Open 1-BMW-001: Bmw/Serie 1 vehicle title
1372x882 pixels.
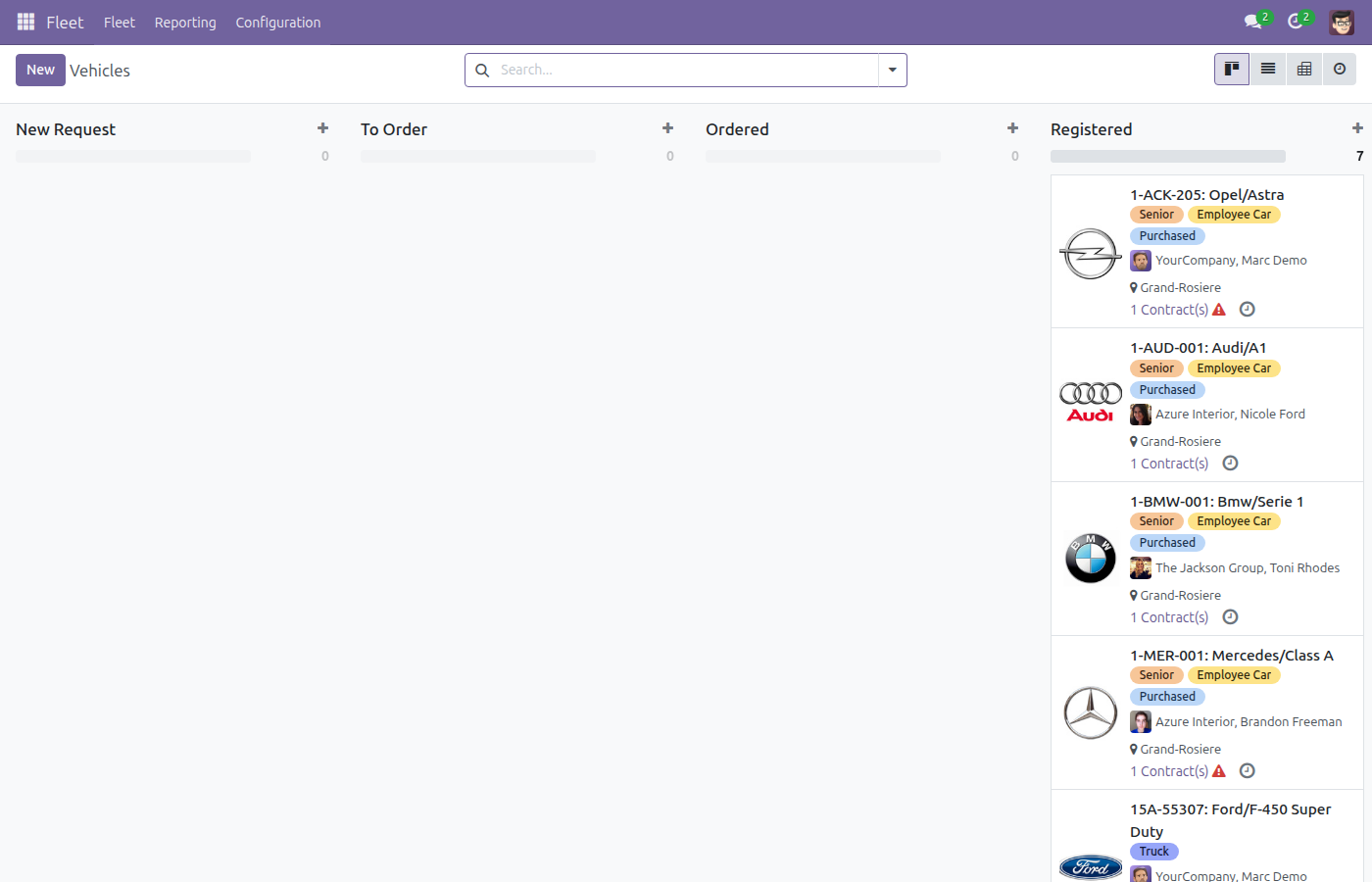1217,502
